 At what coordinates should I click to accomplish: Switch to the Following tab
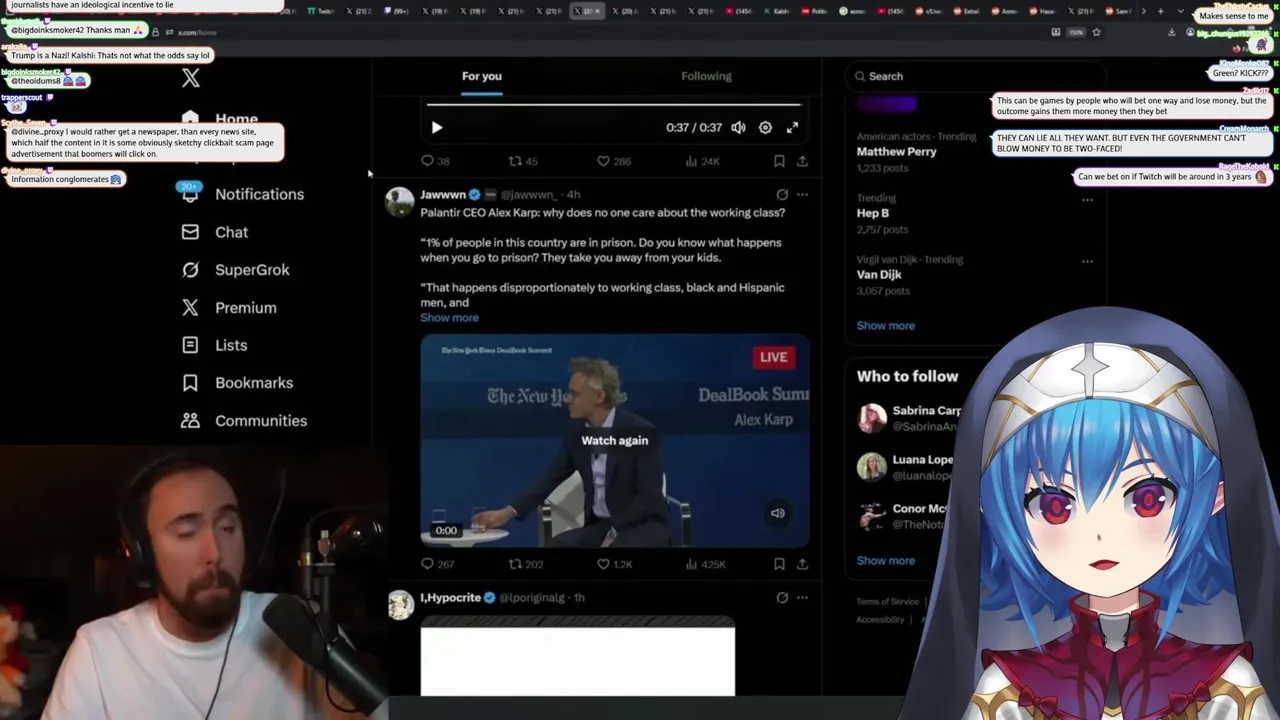(x=706, y=76)
